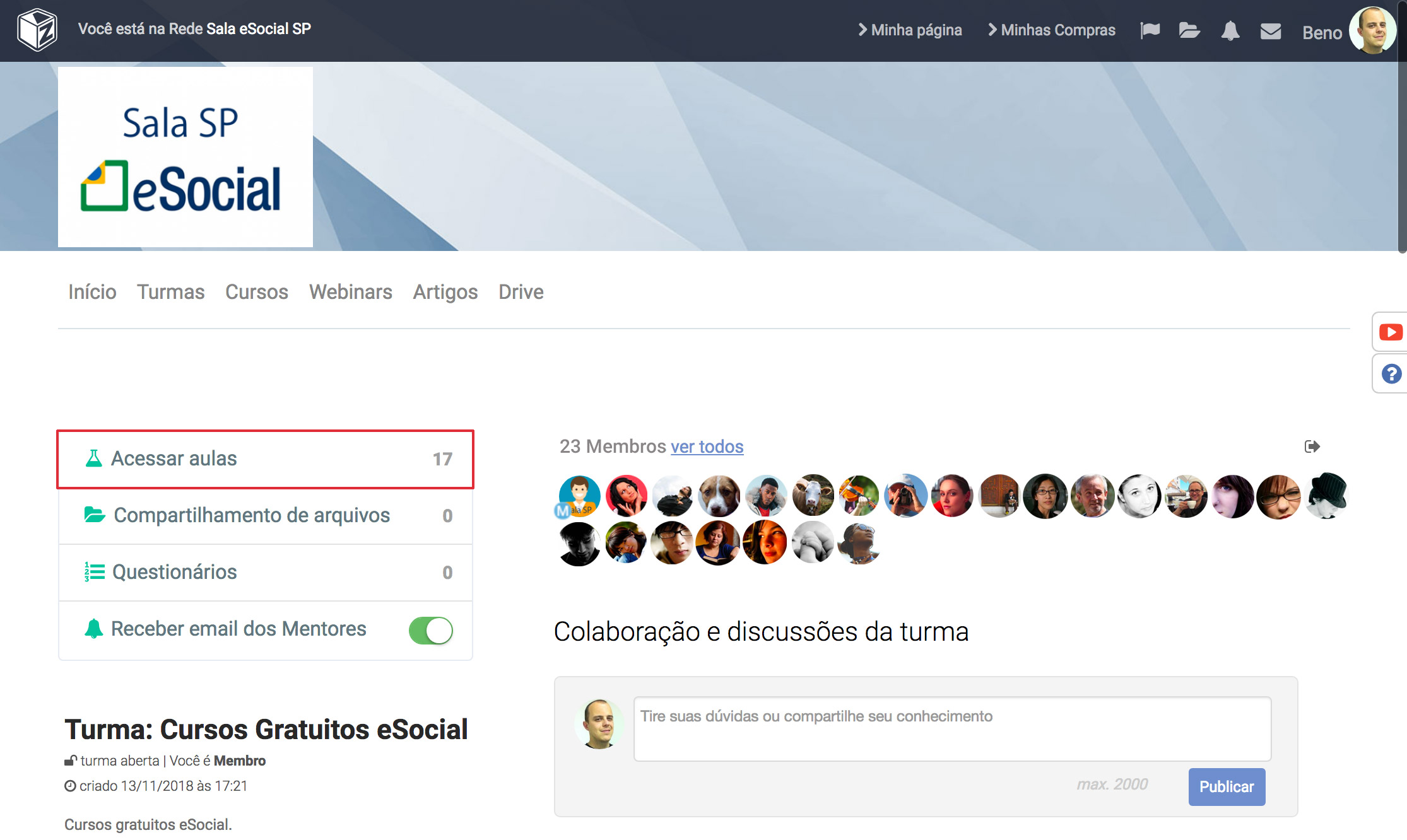This screenshot has width=1407, height=840.
Task: Expand Minhas Compras menu
Action: [x=1051, y=30]
